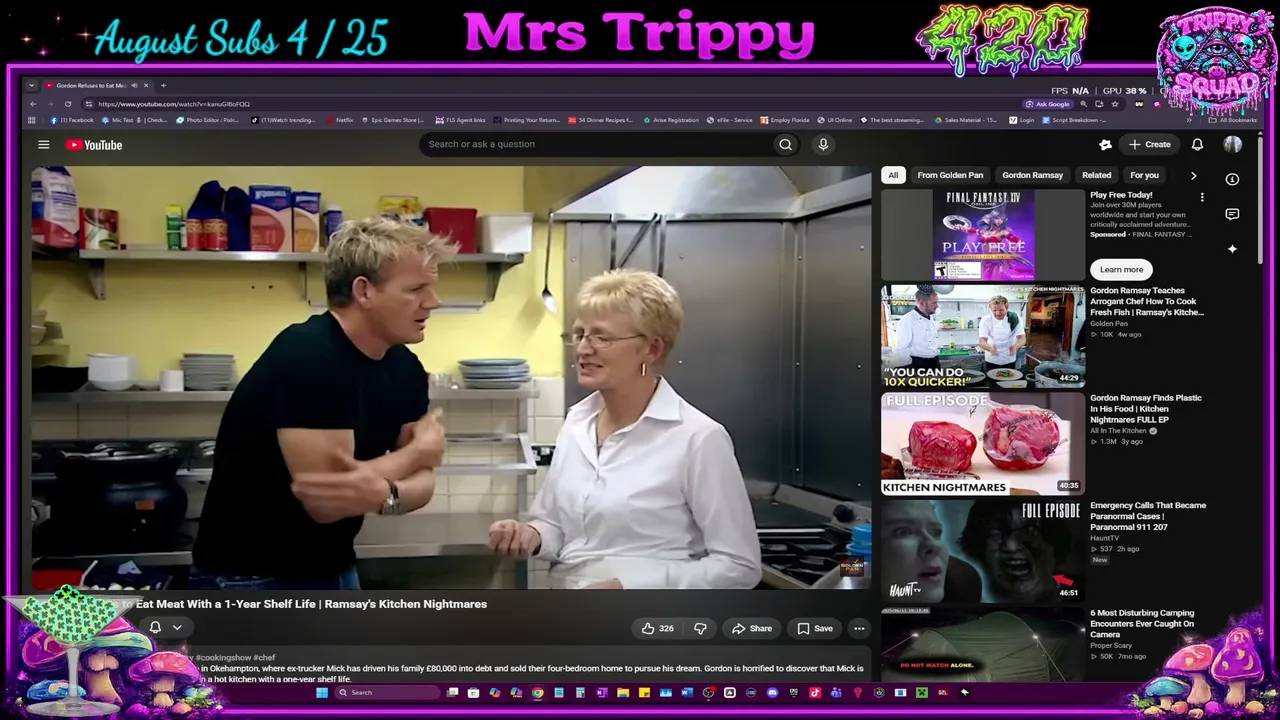Image resolution: width=1280 pixels, height=720 pixels.
Task: Open the YouTube guide hamburger menu
Action: point(43,145)
